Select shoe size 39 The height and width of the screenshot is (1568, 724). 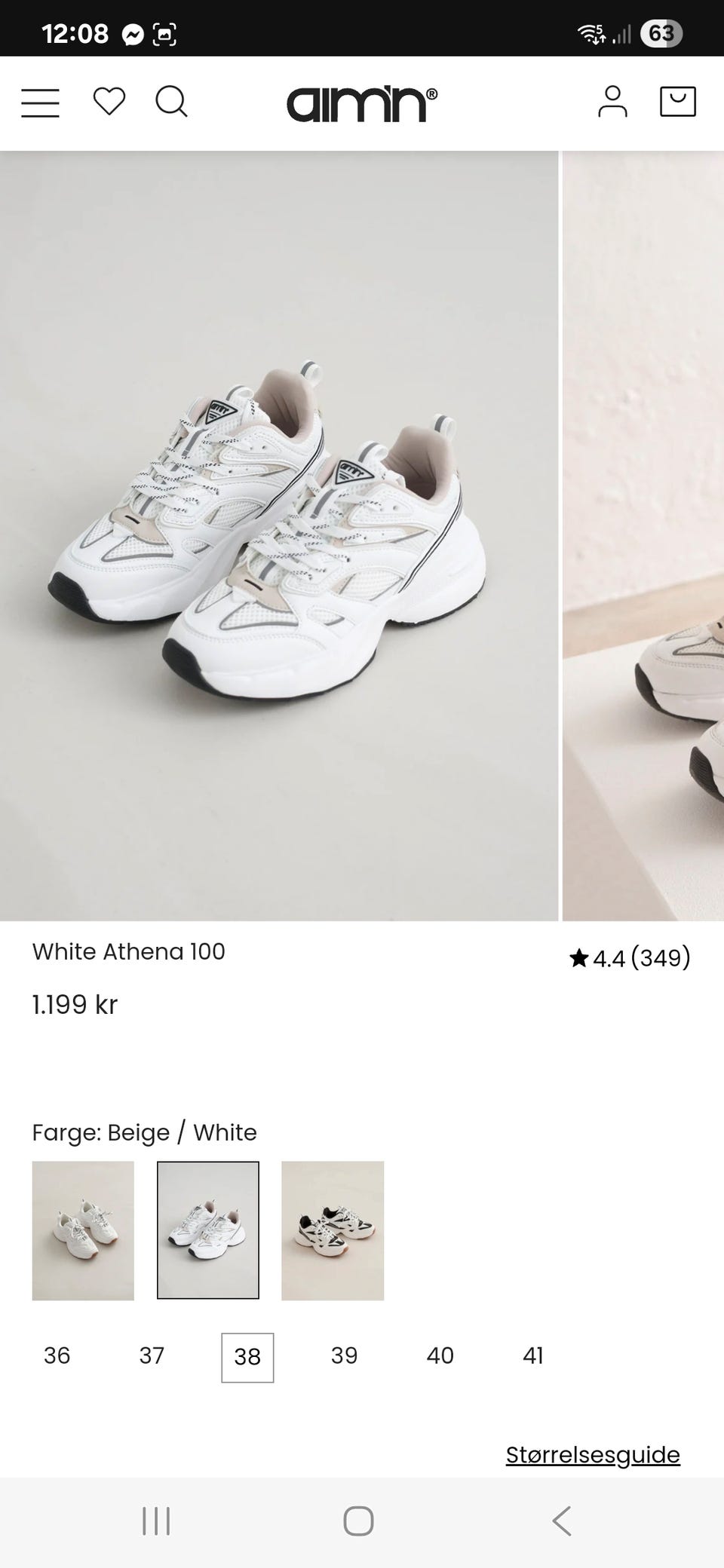click(344, 1355)
